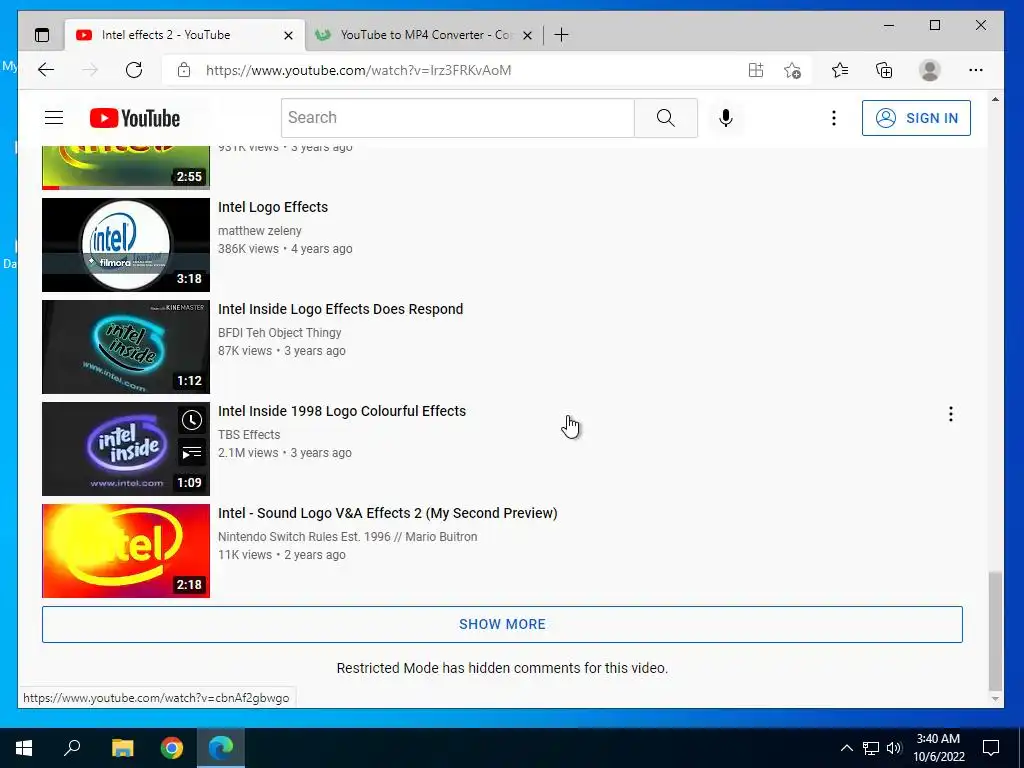Image resolution: width=1024 pixels, height=768 pixels.
Task: Open the tab actions menu icon
Action: coord(42,35)
